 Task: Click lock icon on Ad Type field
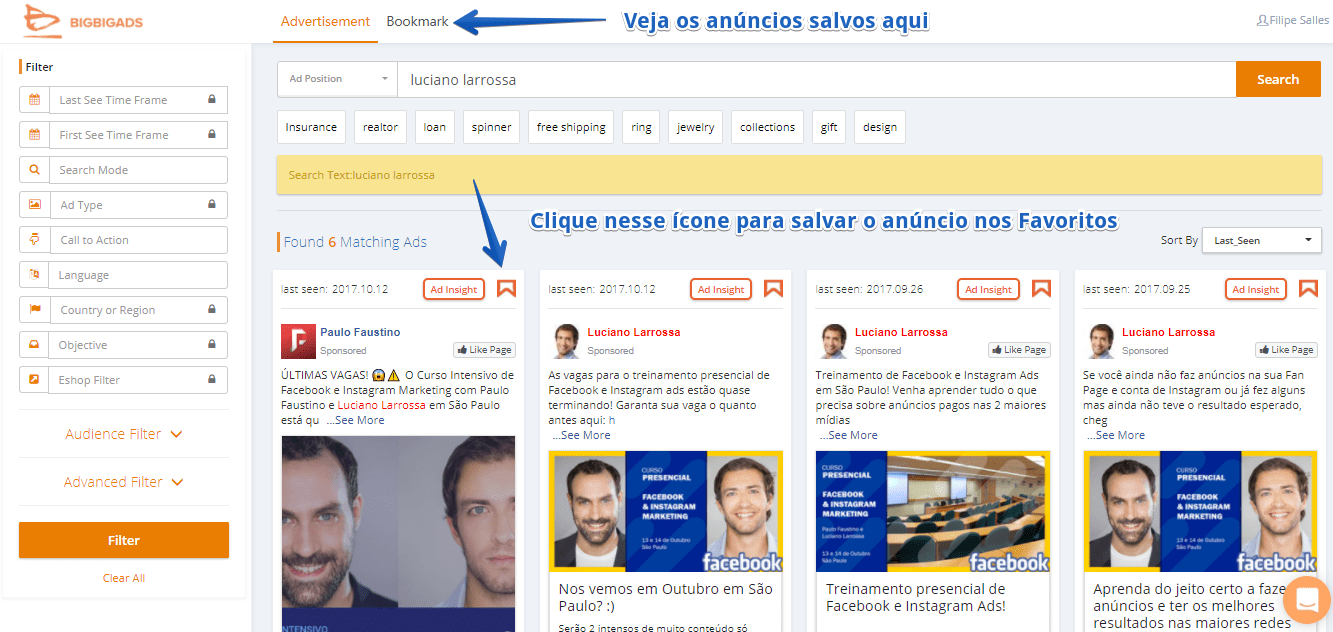pos(212,205)
